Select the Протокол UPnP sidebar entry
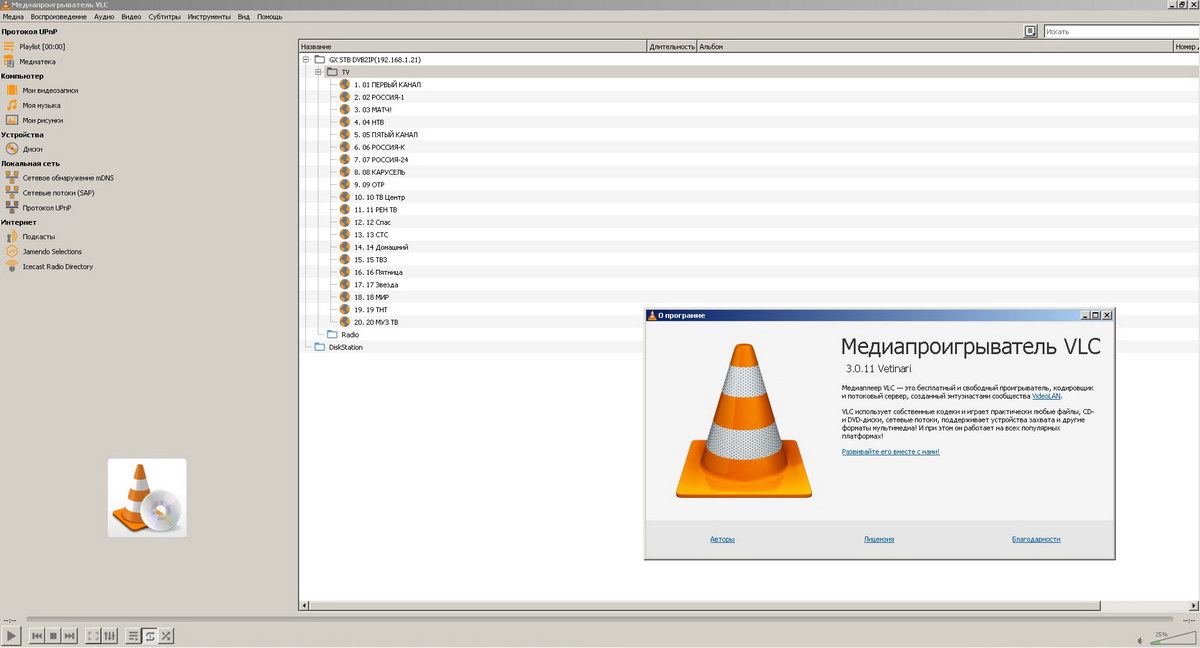The height and width of the screenshot is (648, 1200). 39,208
